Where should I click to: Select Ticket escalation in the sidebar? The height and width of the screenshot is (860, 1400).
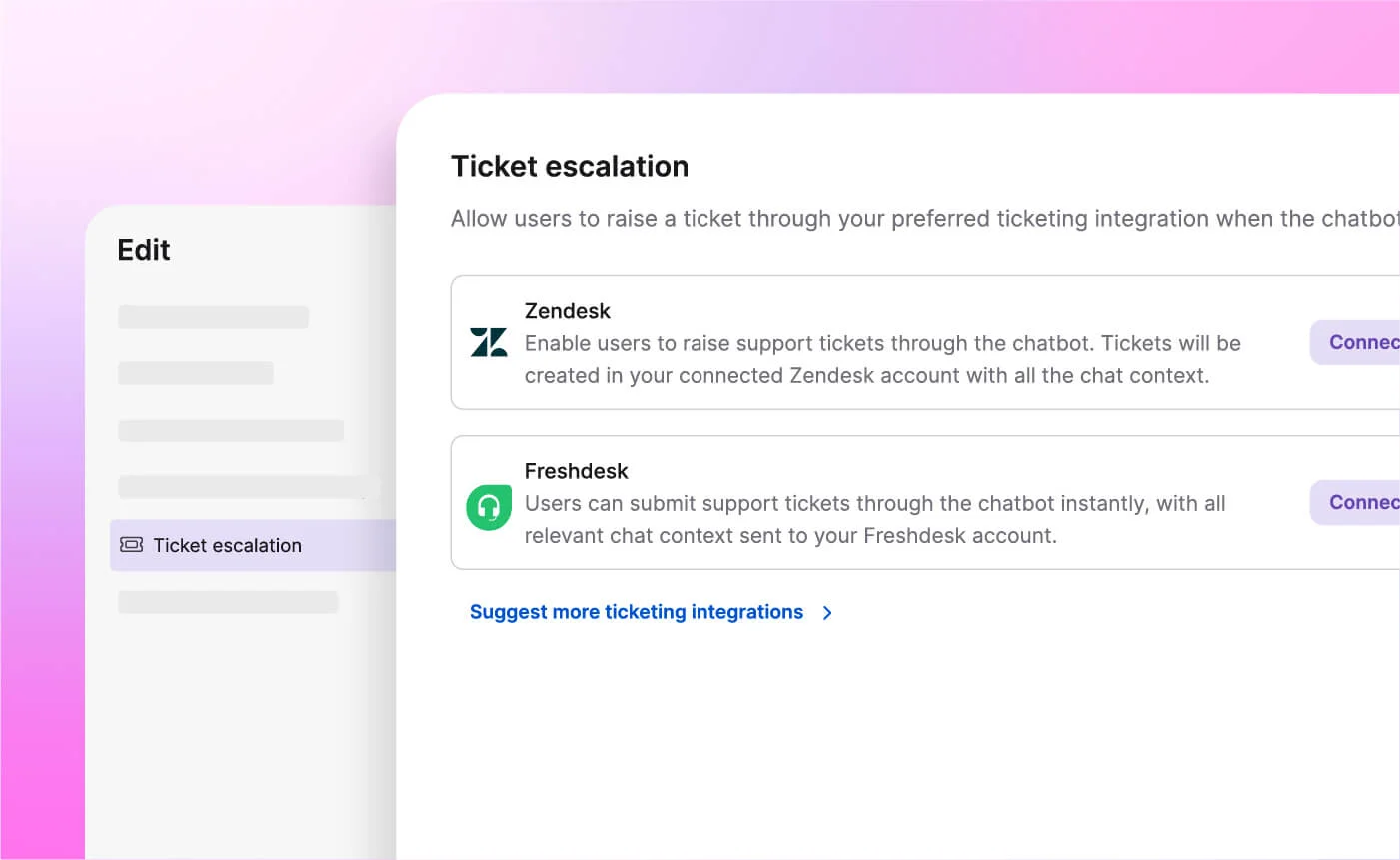click(228, 545)
